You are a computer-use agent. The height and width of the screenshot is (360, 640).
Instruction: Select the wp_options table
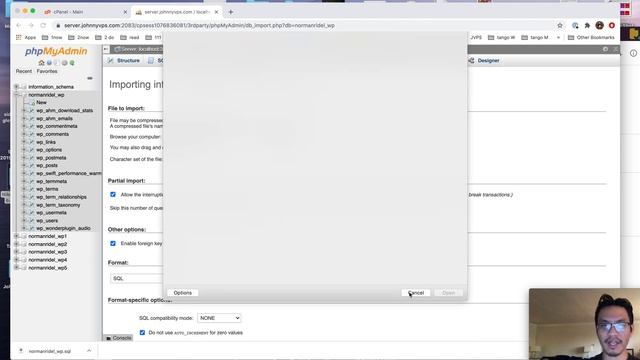click(x=49, y=150)
